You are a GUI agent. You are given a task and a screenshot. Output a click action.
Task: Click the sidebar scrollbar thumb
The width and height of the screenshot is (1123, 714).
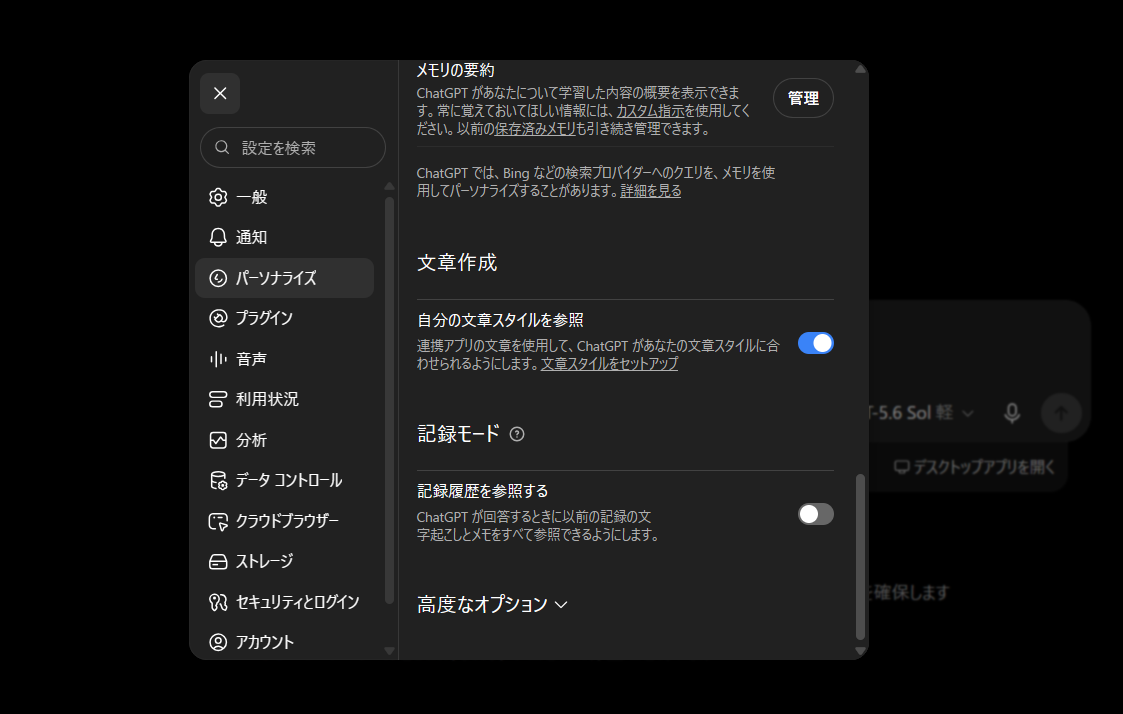[390, 400]
